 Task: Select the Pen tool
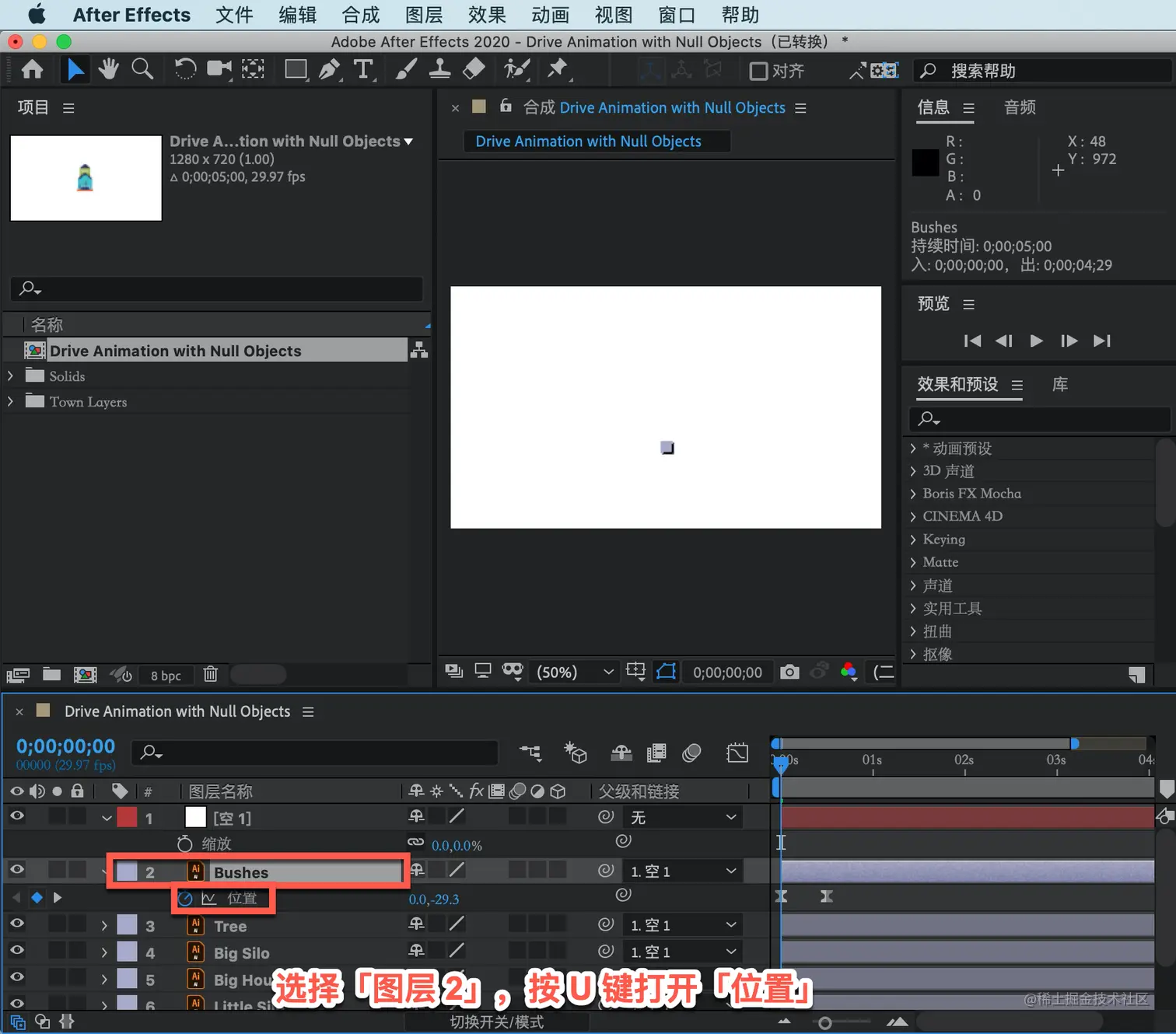click(x=330, y=69)
